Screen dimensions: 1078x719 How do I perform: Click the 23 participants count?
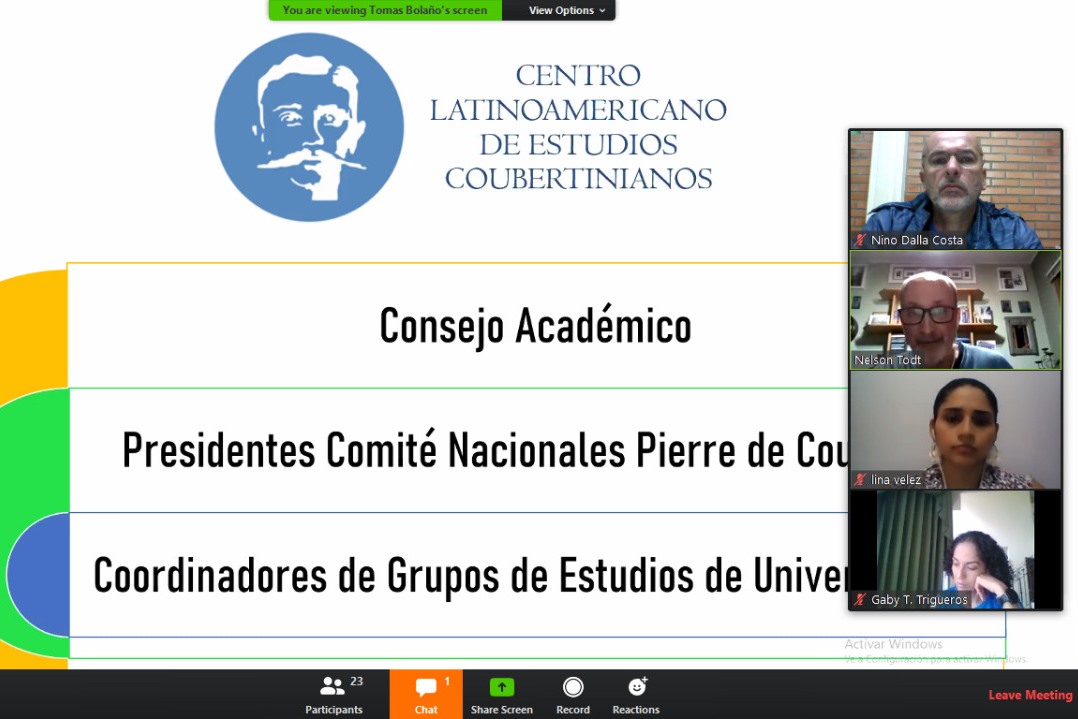tap(356, 681)
